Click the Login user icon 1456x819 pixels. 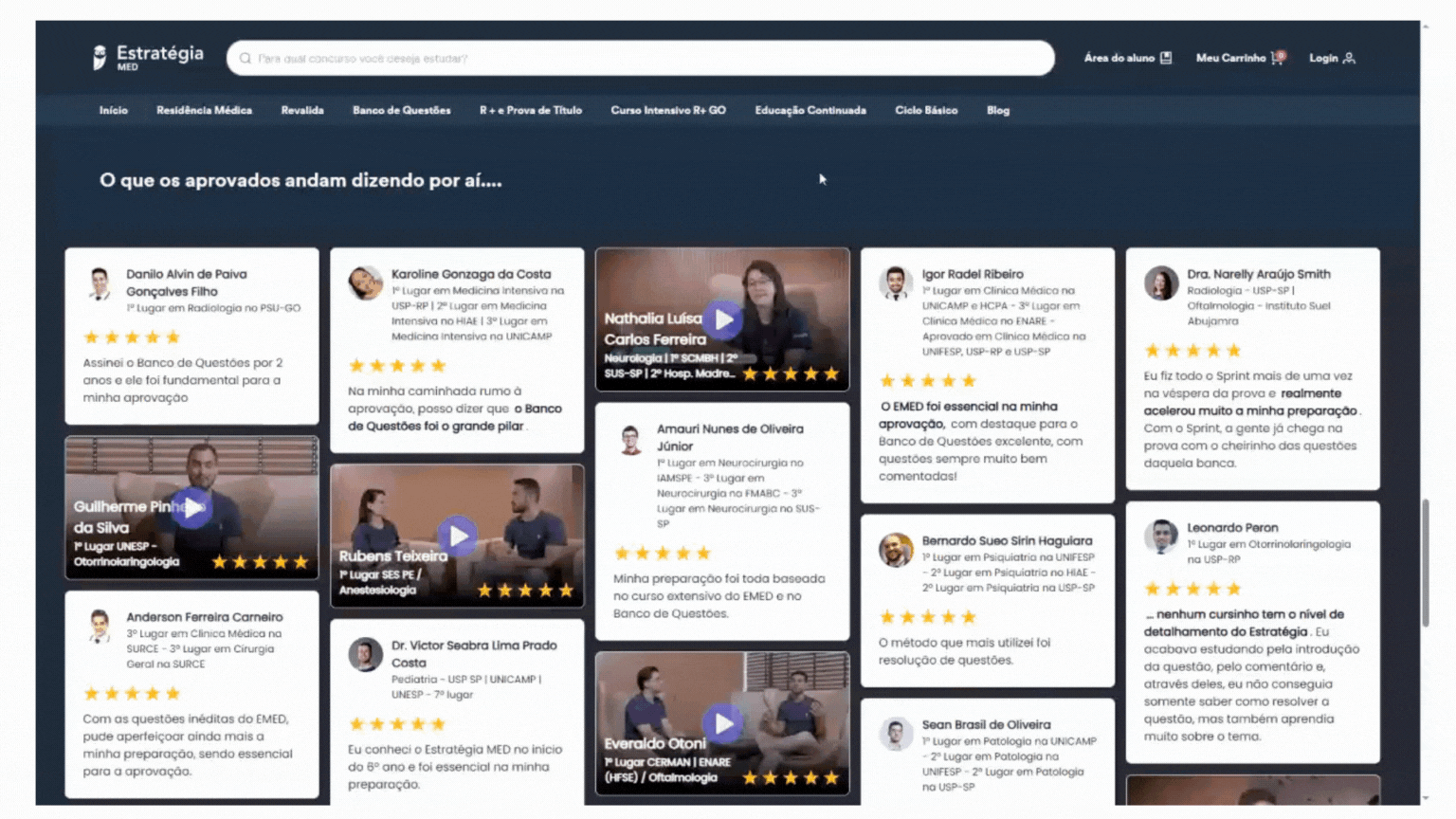[x=1349, y=58]
